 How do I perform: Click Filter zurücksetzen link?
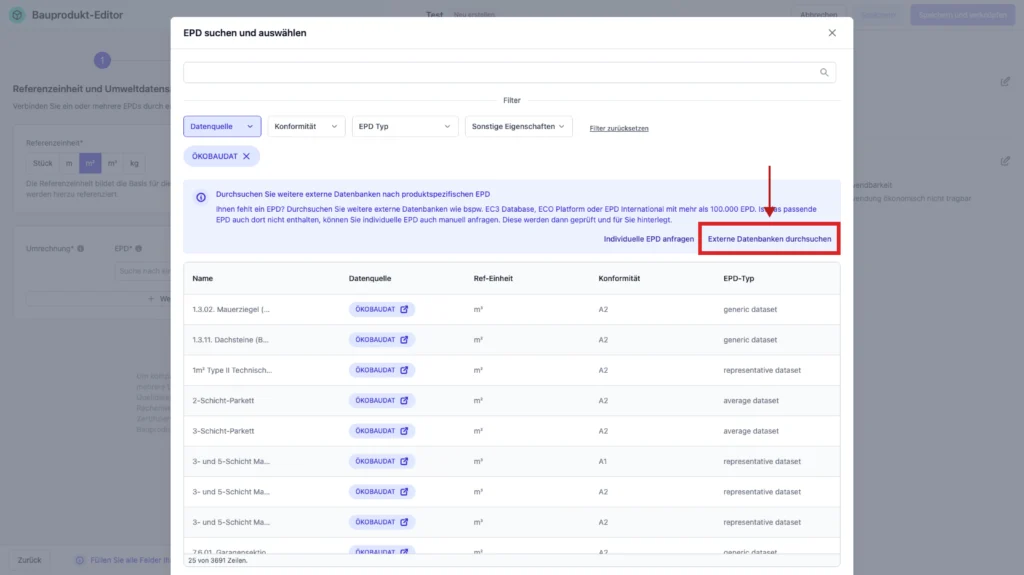(619, 128)
